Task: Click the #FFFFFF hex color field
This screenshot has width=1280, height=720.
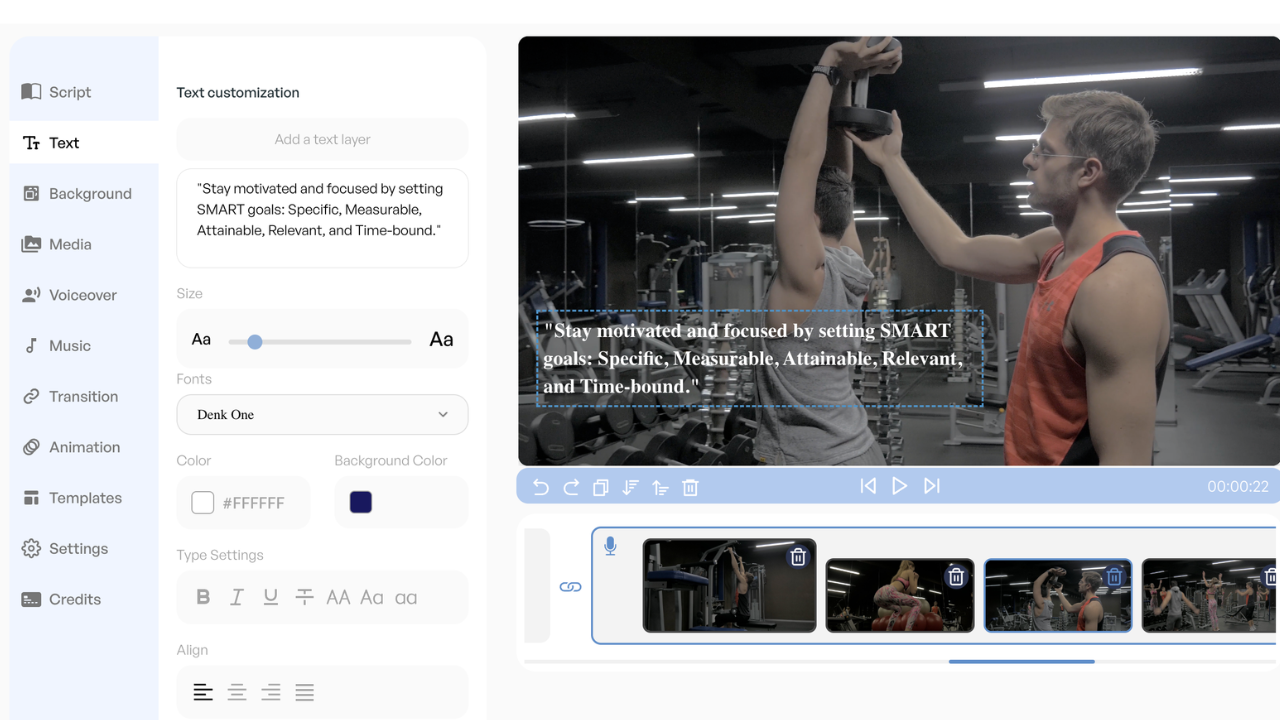Action: coord(254,503)
